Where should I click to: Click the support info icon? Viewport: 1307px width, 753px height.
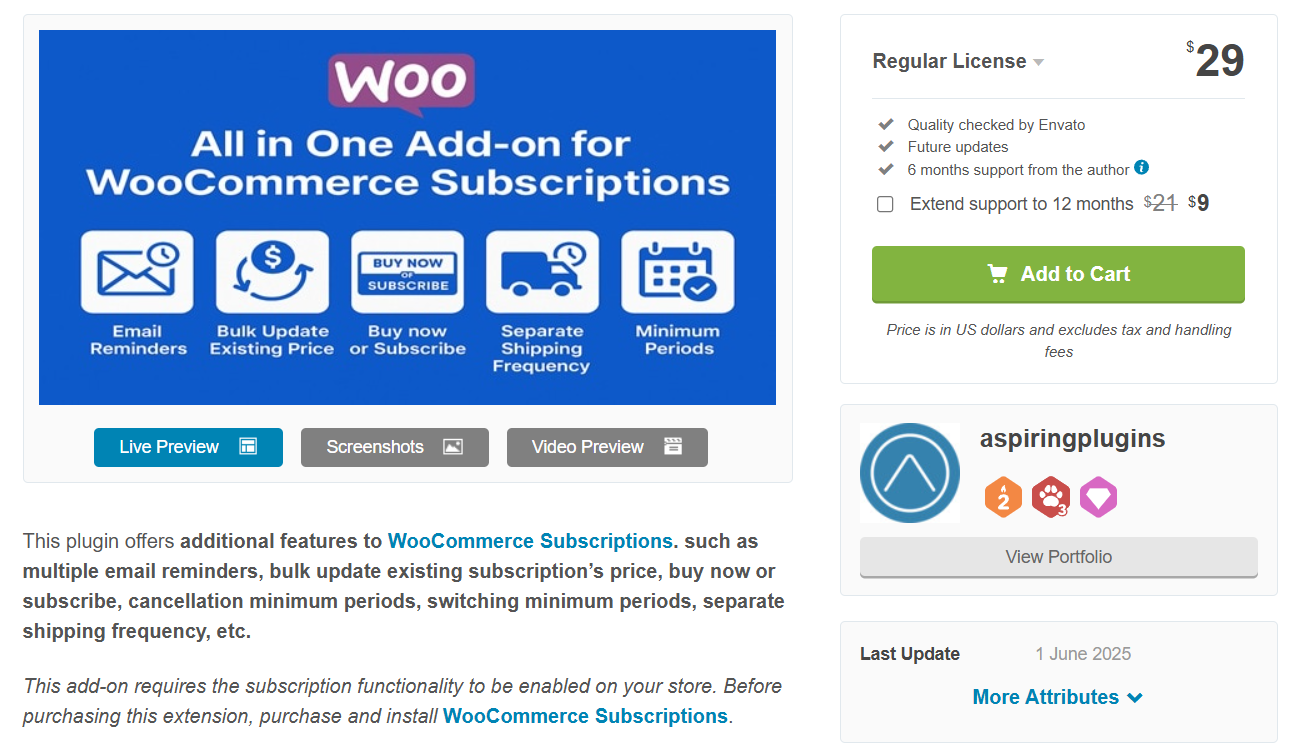1141,168
